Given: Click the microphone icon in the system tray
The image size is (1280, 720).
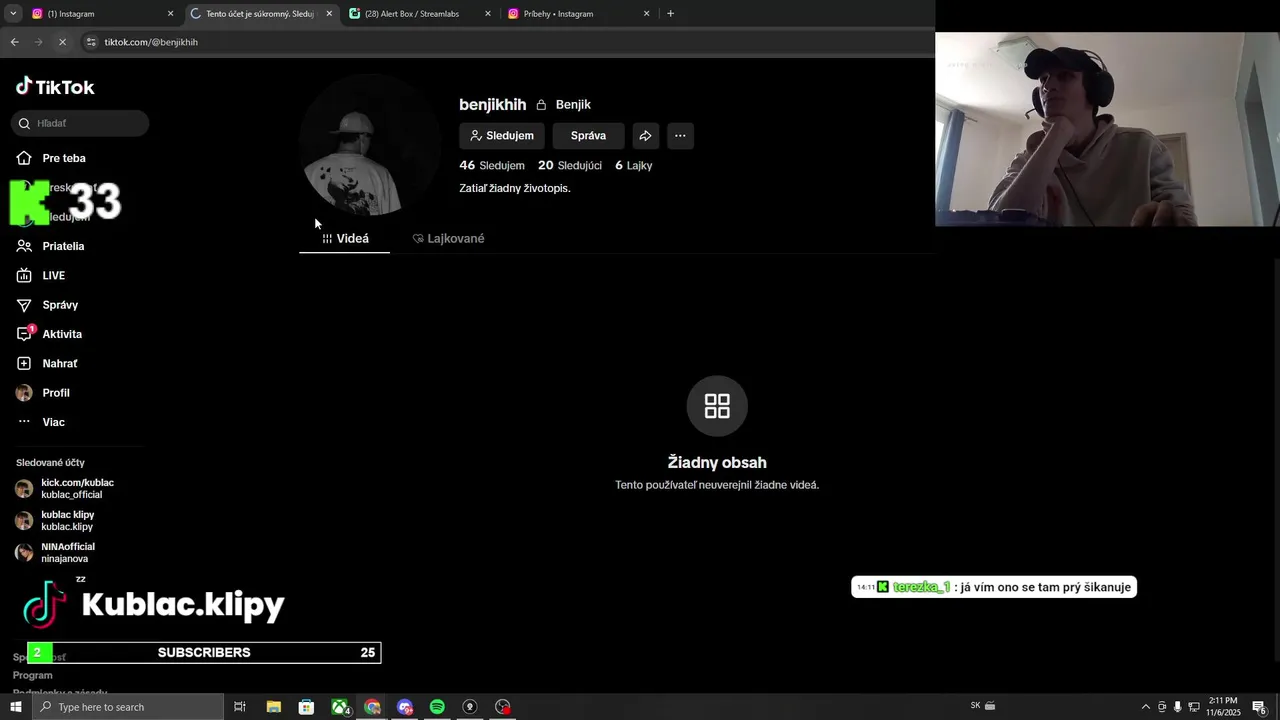Looking at the screenshot, I should (1178, 707).
